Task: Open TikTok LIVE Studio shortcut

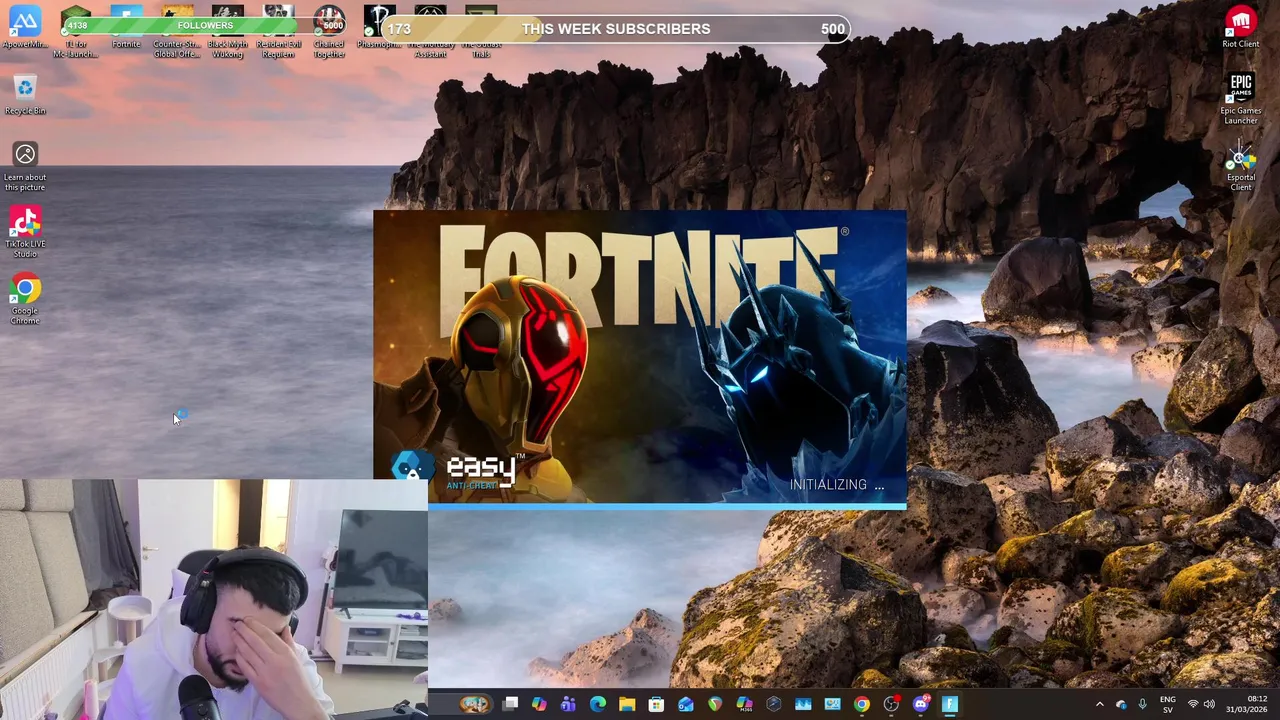Action: click(x=25, y=232)
